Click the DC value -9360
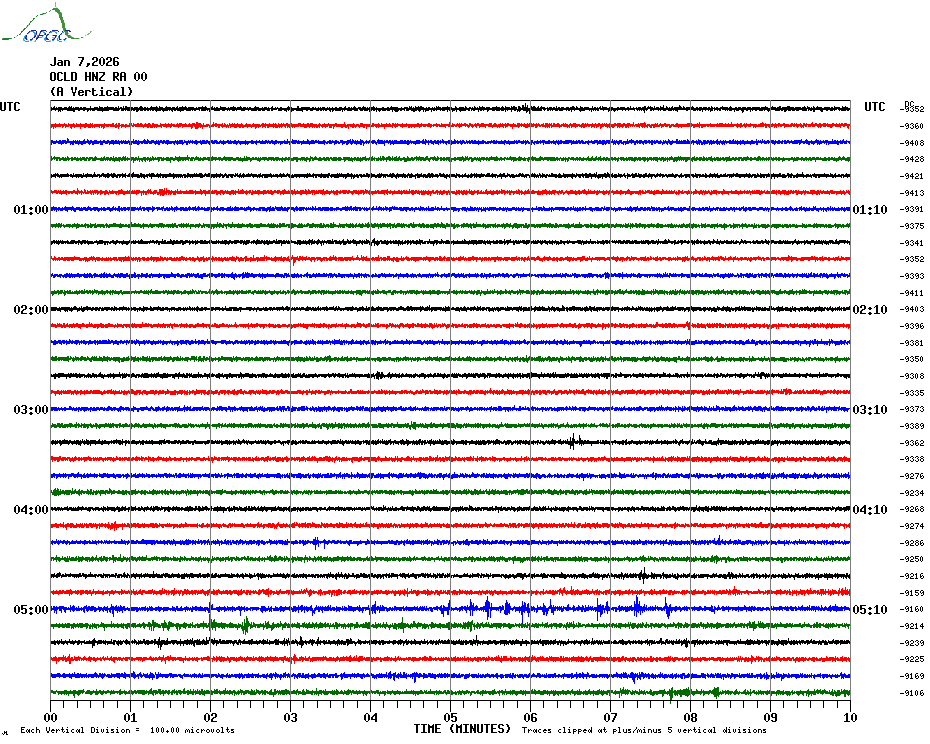930x744 pixels. pyautogui.click(x=912, y=126)
